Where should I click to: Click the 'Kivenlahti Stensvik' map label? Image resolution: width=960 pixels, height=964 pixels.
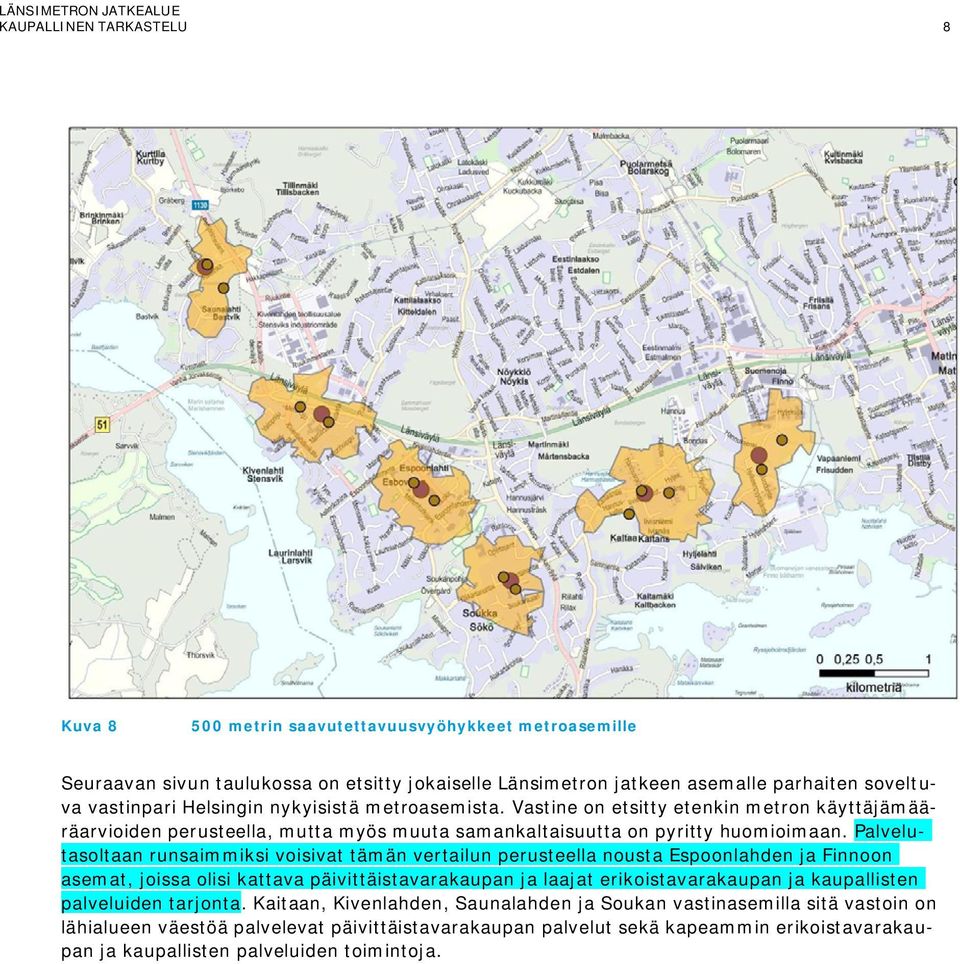(263, 474)
